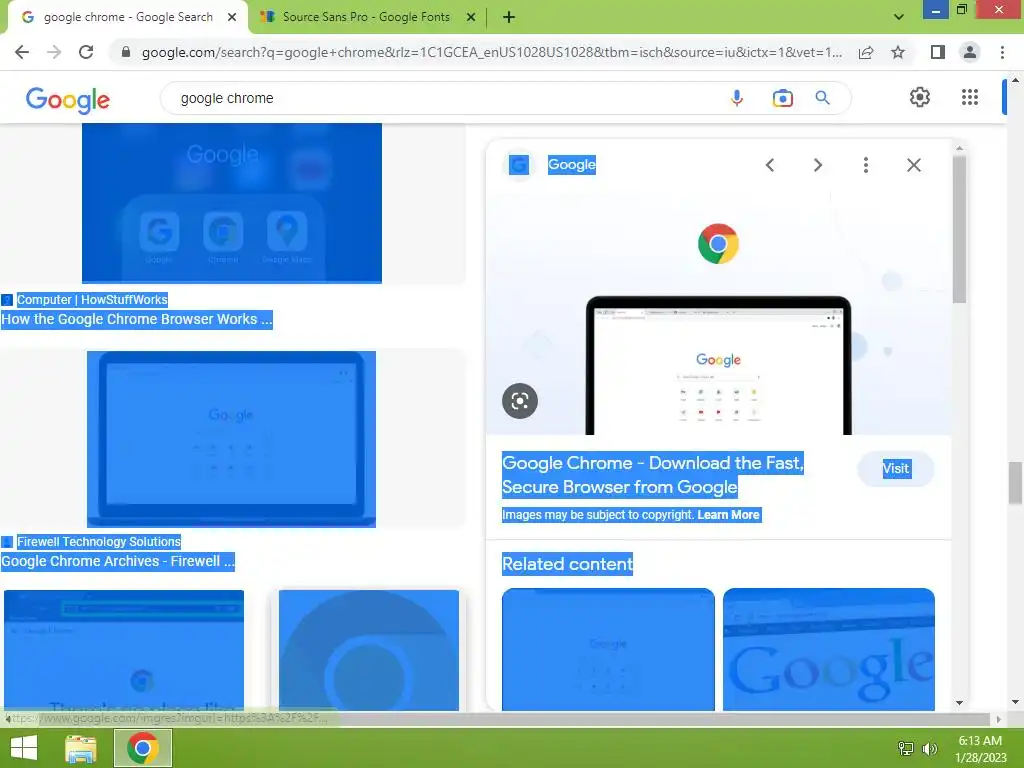Show previous image in preview panel
The width and height of the screenshot is (1024, 768).
click(x=771, y=165)
